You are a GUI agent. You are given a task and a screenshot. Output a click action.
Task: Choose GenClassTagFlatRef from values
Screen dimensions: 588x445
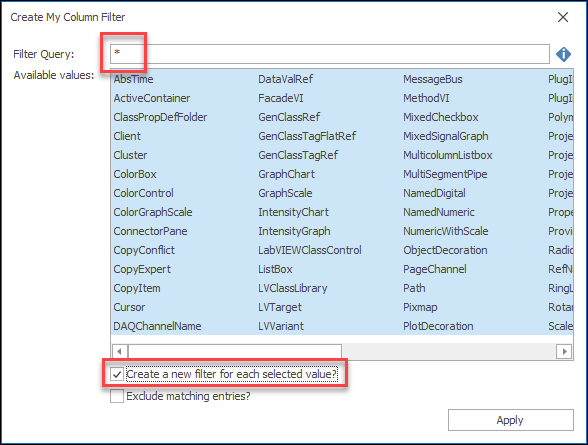307,136
